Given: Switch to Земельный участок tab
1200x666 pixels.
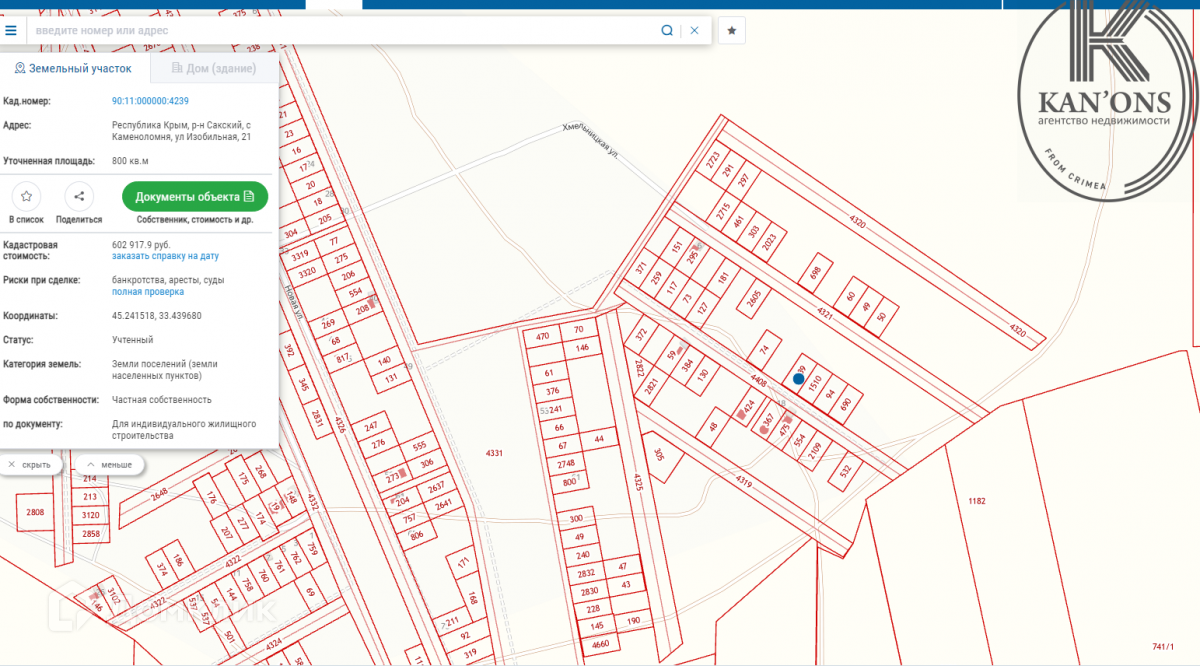Looking at the screenshot, I should (73, 68).
